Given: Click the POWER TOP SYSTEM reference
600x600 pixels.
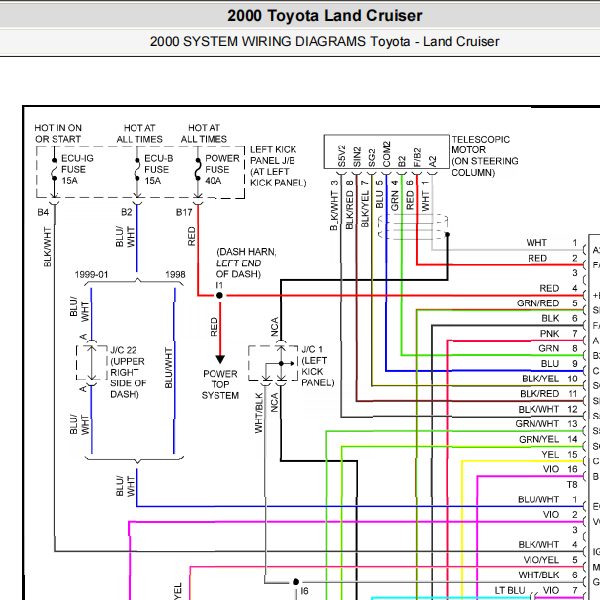Looking at the screenshot, I should (x=220, y=385).
